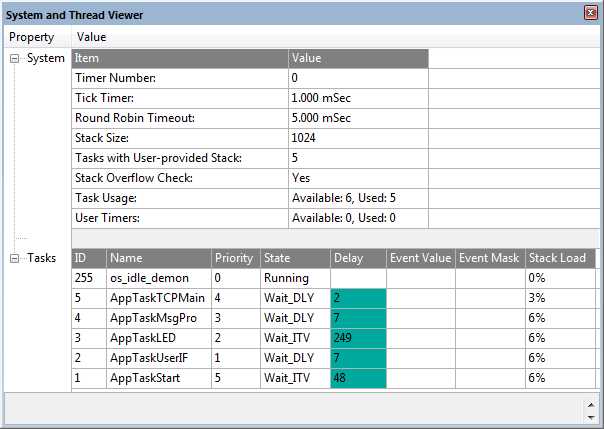Click the Item header in System table
The height and width of the screenshot is (429, 604).
180,59
